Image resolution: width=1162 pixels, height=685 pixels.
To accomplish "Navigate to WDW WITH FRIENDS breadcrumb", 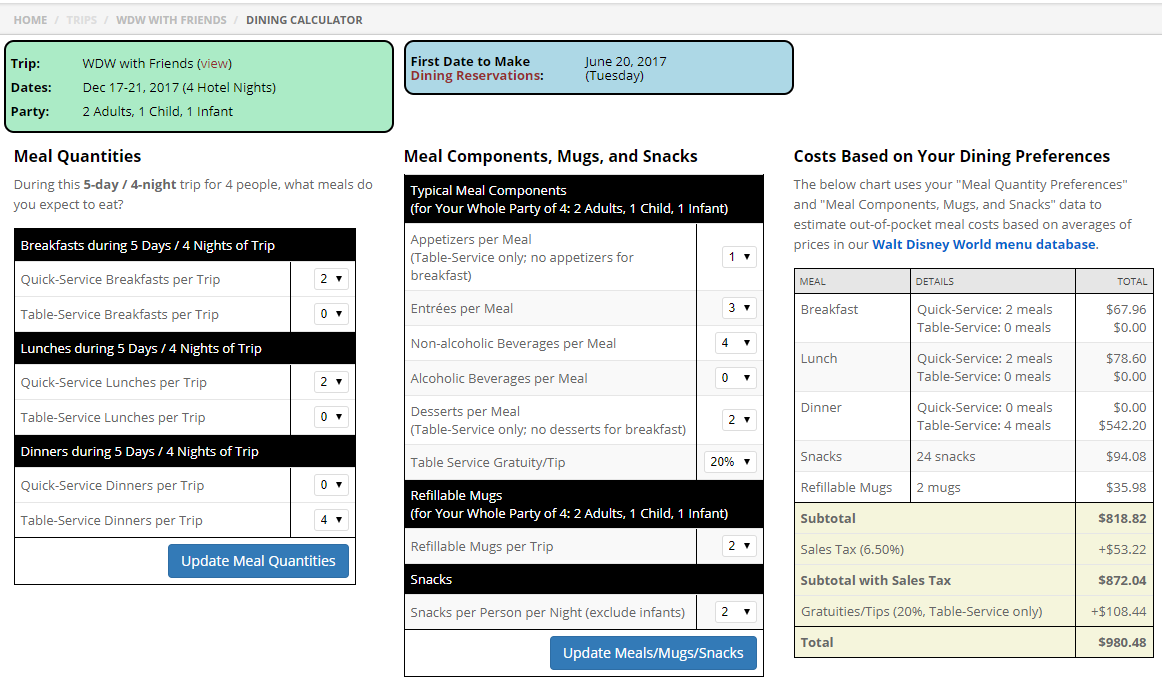I will (x=171, y=20).
